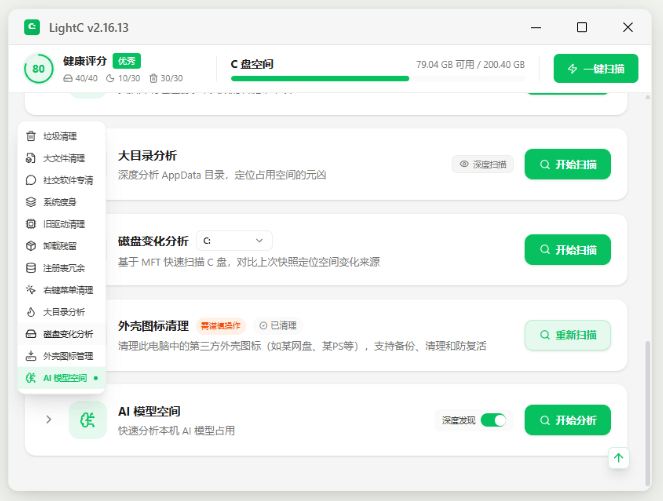The width and height of the screenshot is (663, 501).
Task: Click the 40/40 disk score indicator
Action: [x=80, y=78]
